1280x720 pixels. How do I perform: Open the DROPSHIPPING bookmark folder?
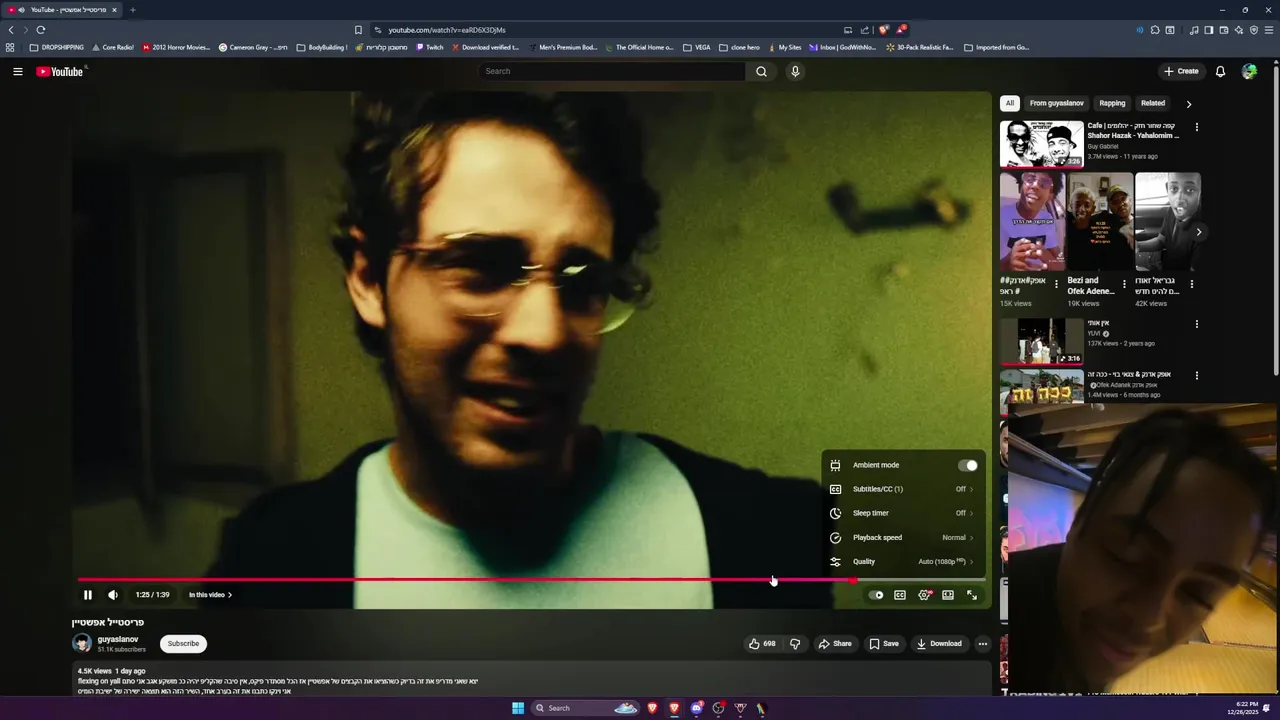point(57,47)
